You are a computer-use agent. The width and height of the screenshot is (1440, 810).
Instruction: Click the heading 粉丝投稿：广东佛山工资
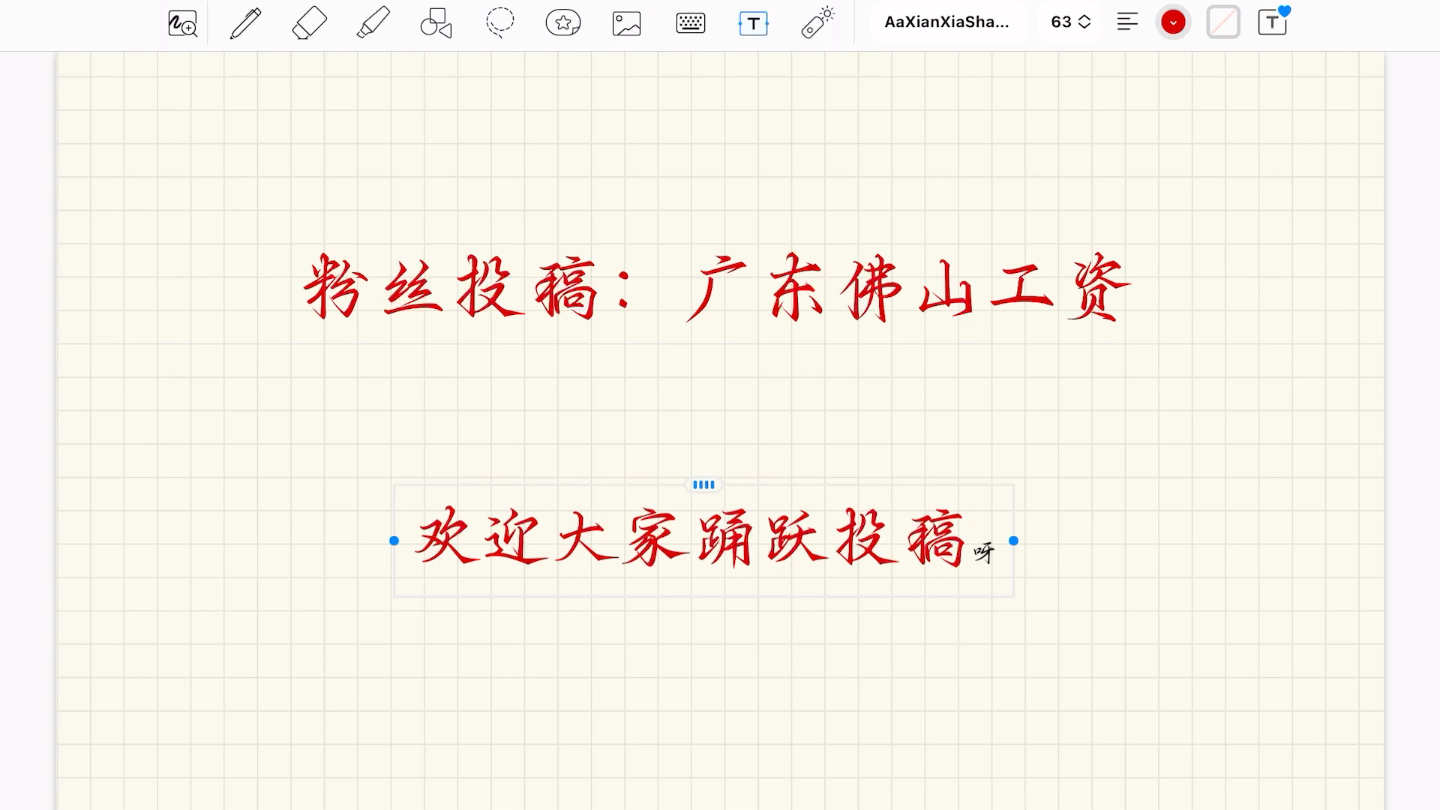tap(717, 288)
